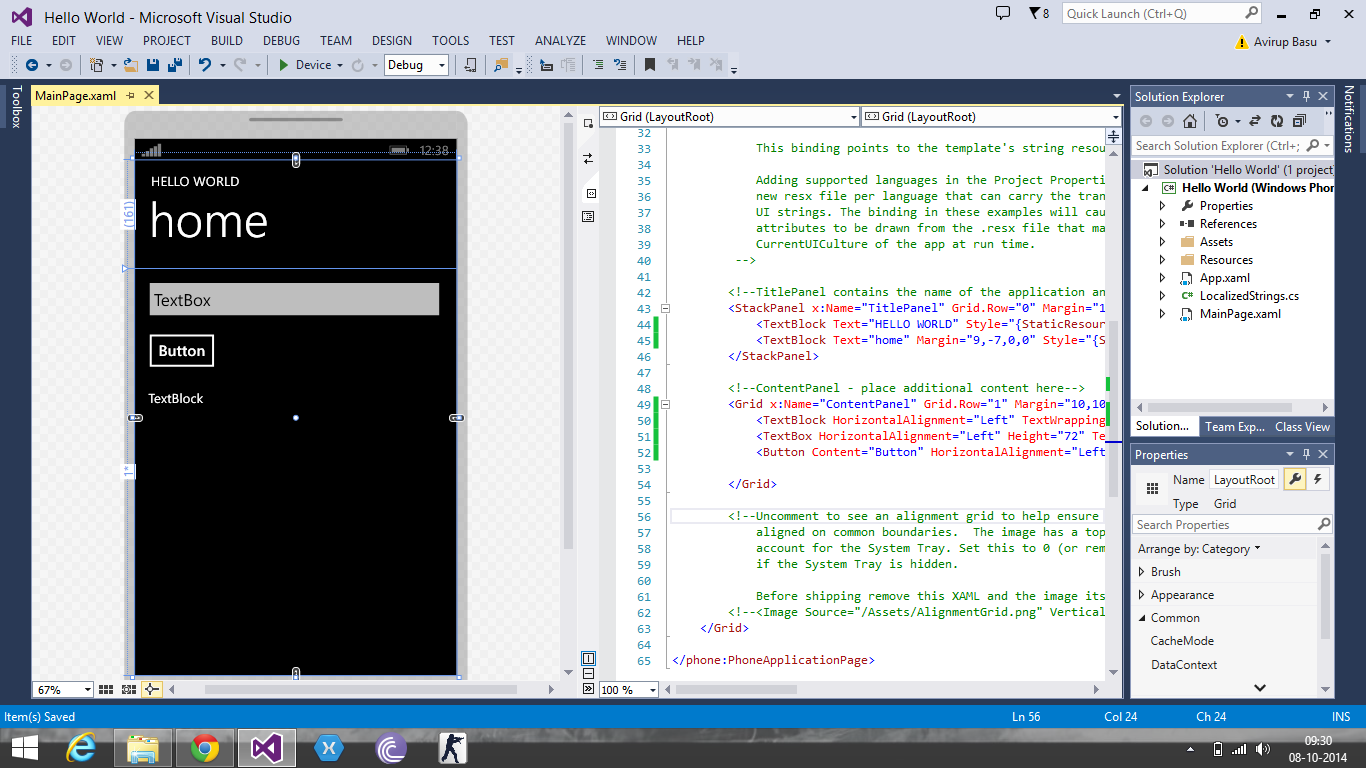Toggle snap-to-gridlines icon in the designer

(x=130, y=689)
